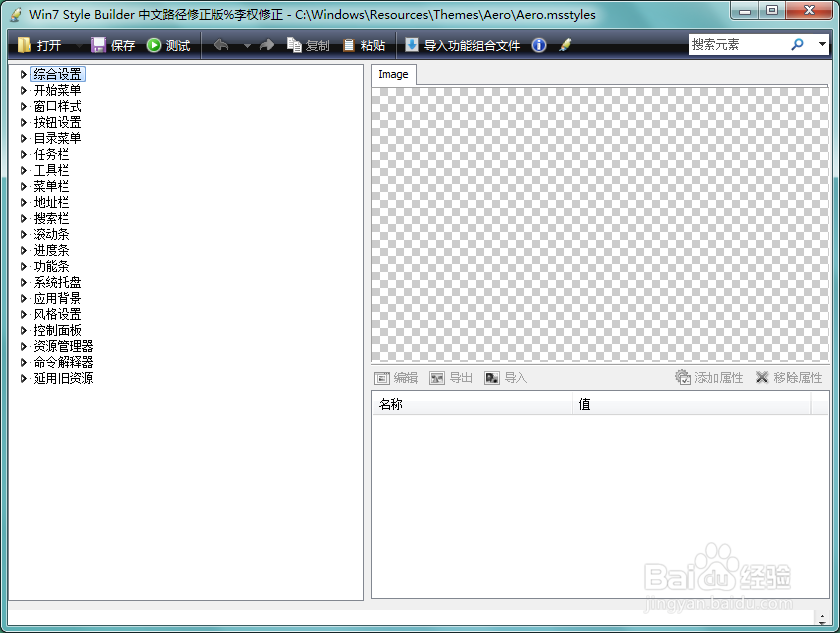Expand the 综合设置 tree node
840x633 pixels.
(x=24, y=74)
